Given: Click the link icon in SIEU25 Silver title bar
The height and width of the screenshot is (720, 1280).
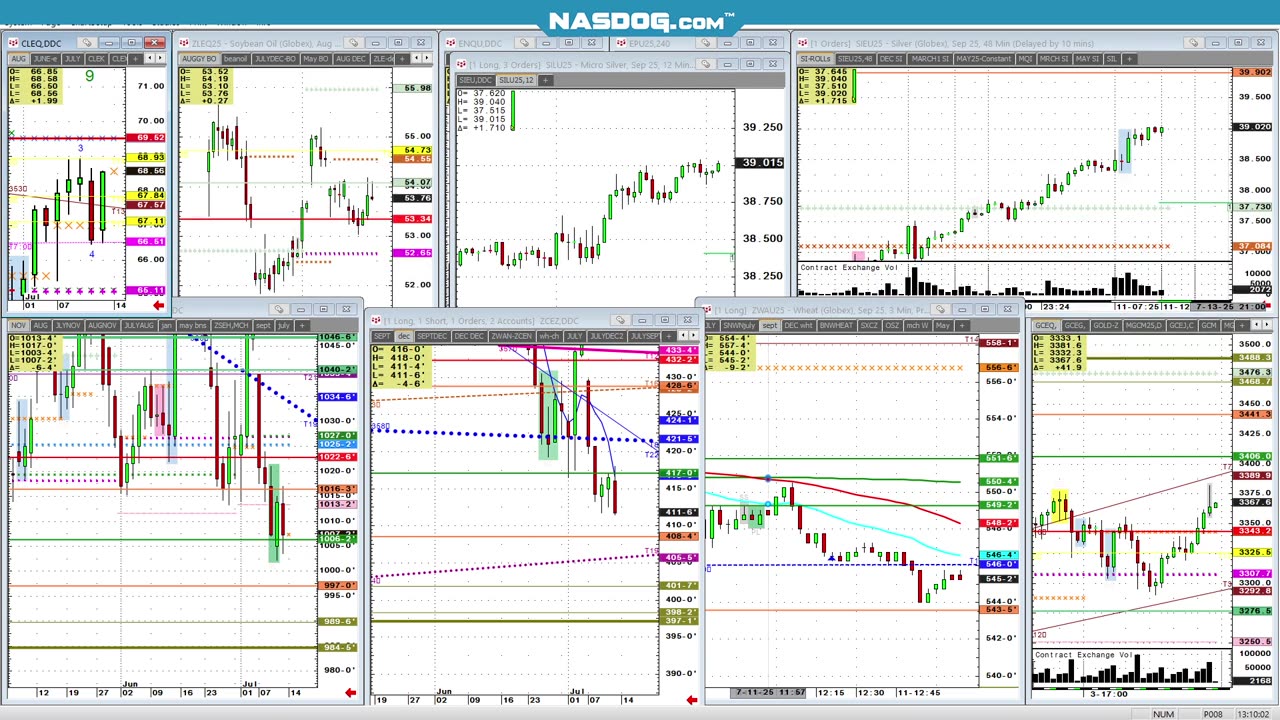Looking at the screenshot, I should point(1192,43).
